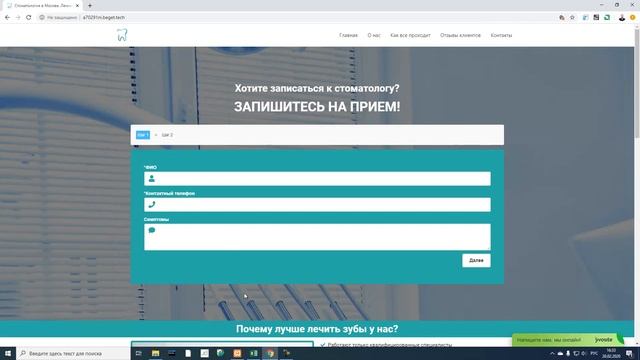
Task: Click the light blue extension icon
Action: pyautogui.click(x=585, y=18)
